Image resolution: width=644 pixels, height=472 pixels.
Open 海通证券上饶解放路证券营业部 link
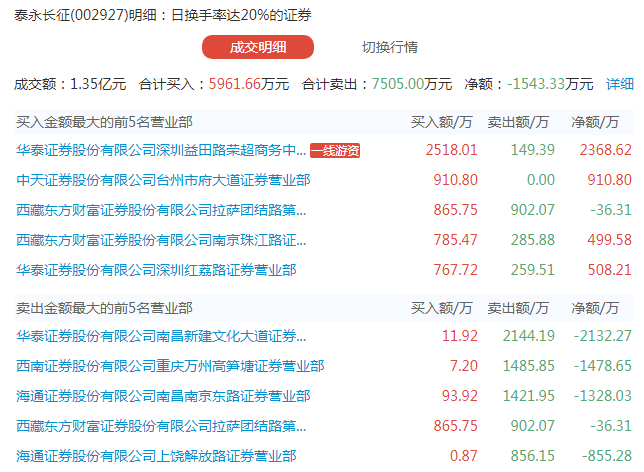point(156,456)
